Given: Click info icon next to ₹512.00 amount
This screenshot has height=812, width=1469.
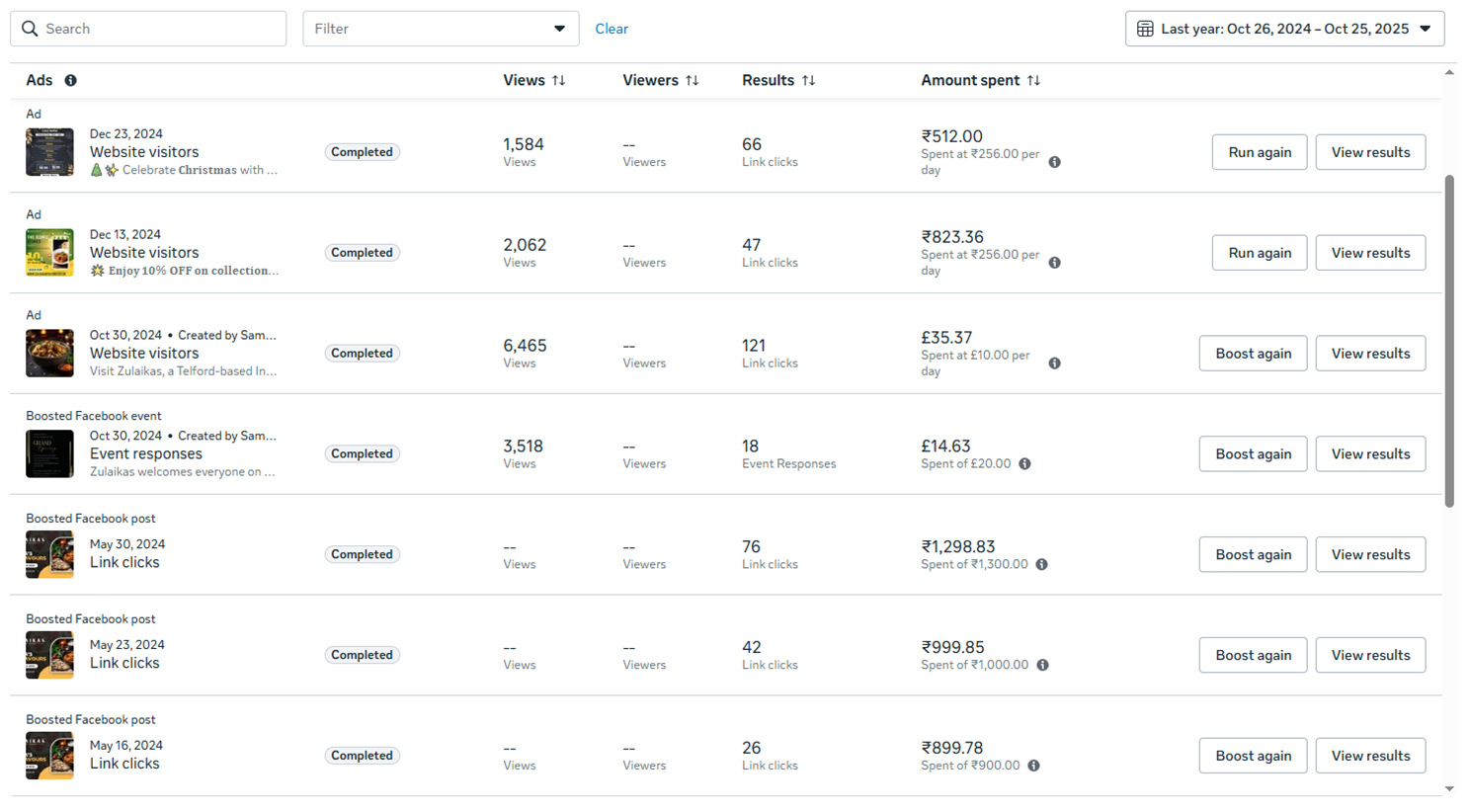Looking at the screenshot, I should click(x=1054, y=162).
